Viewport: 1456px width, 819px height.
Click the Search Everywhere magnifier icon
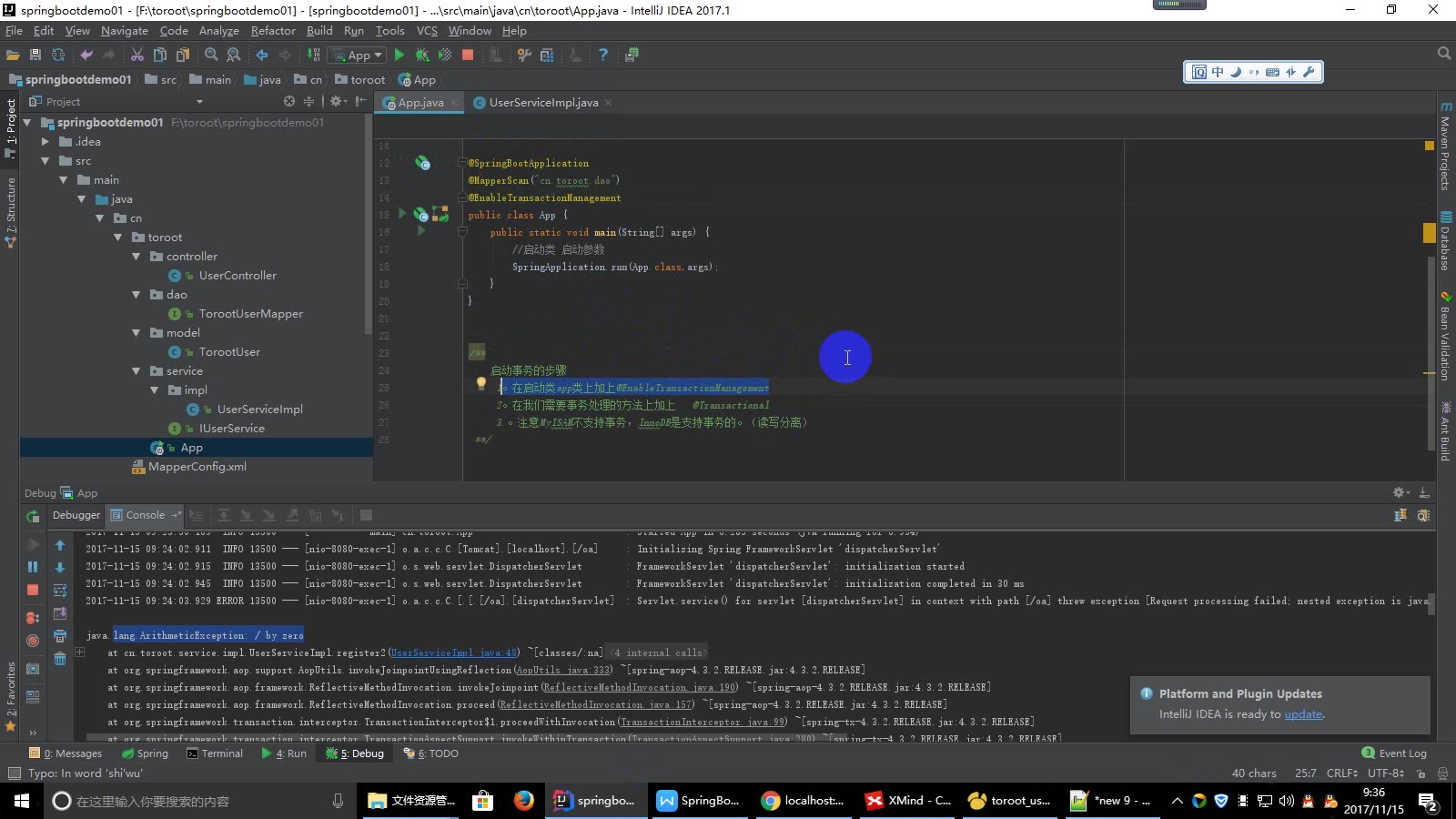(x=1443, y=55)
